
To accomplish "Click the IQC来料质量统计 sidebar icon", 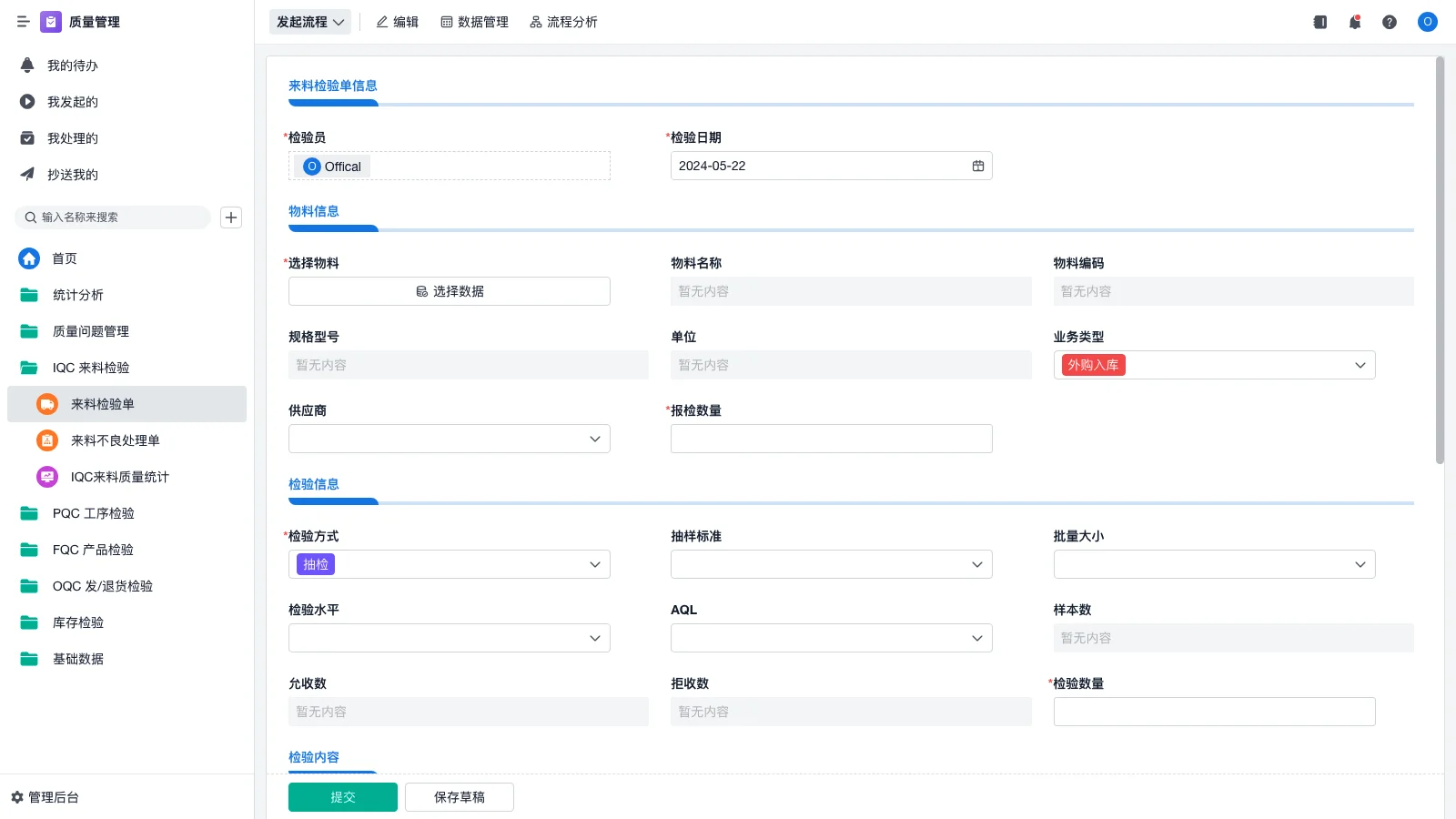I will (x=46, y=476).
